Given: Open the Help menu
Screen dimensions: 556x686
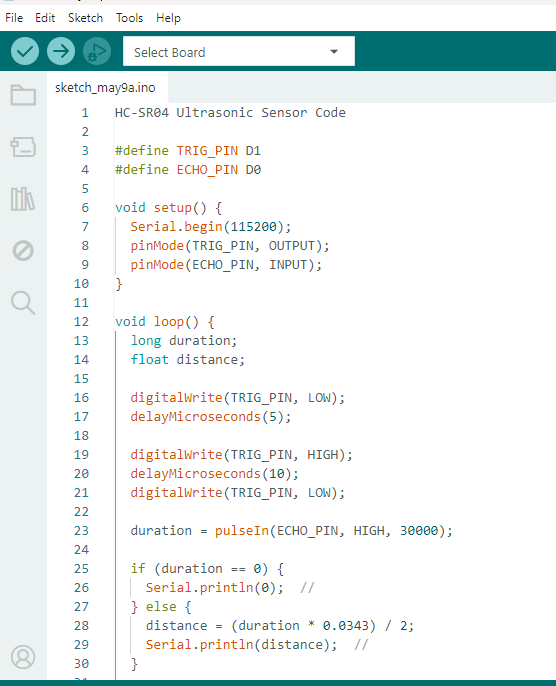Looking at the screenshot, I should [x=168, y=18].
